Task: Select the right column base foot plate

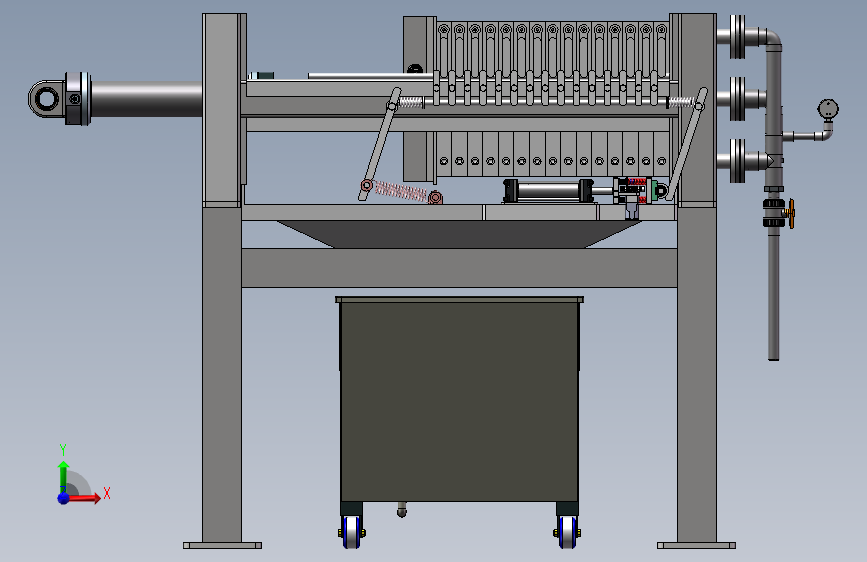Action: pyautogui.click(x=696, y=545)
